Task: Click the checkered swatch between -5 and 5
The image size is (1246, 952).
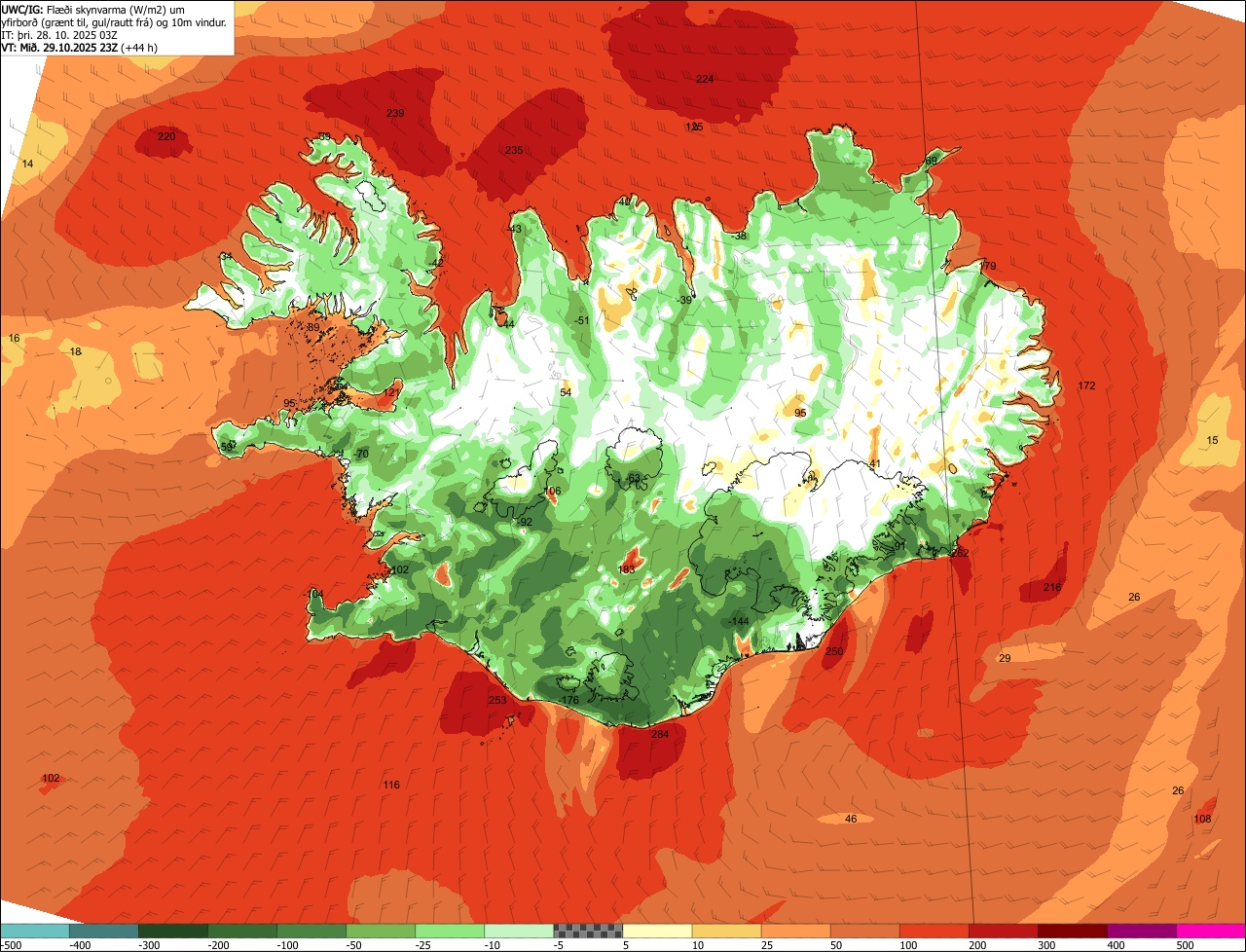Action: click(588, 932)
